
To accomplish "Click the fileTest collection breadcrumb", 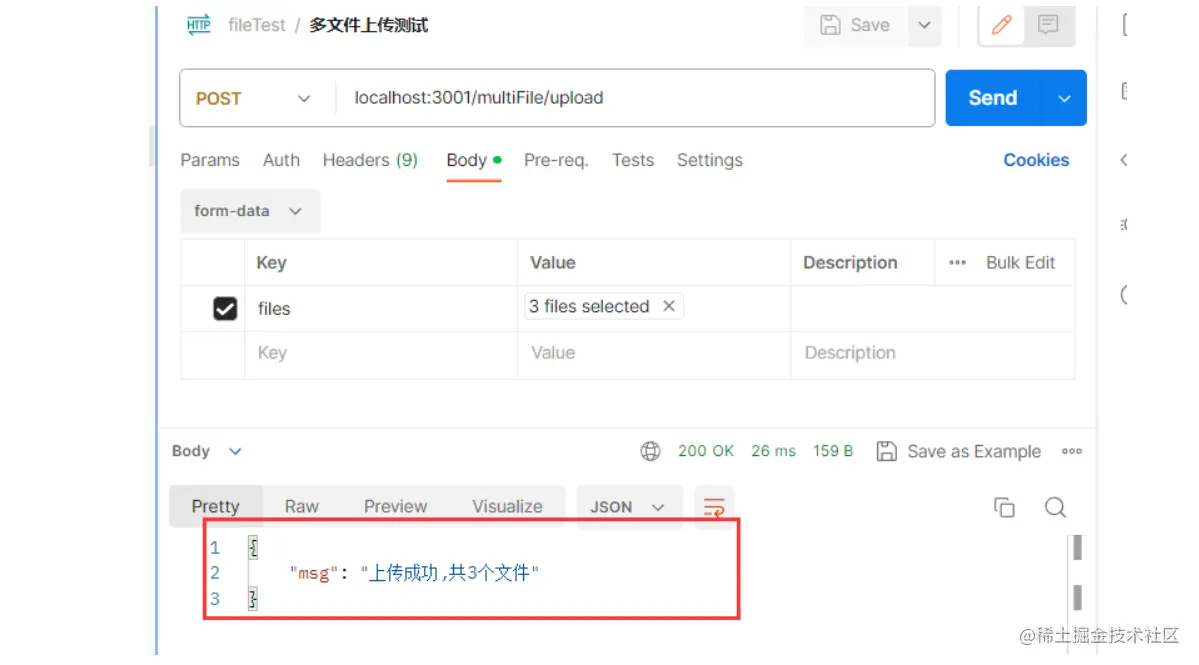I will click(x=256, y=25).
